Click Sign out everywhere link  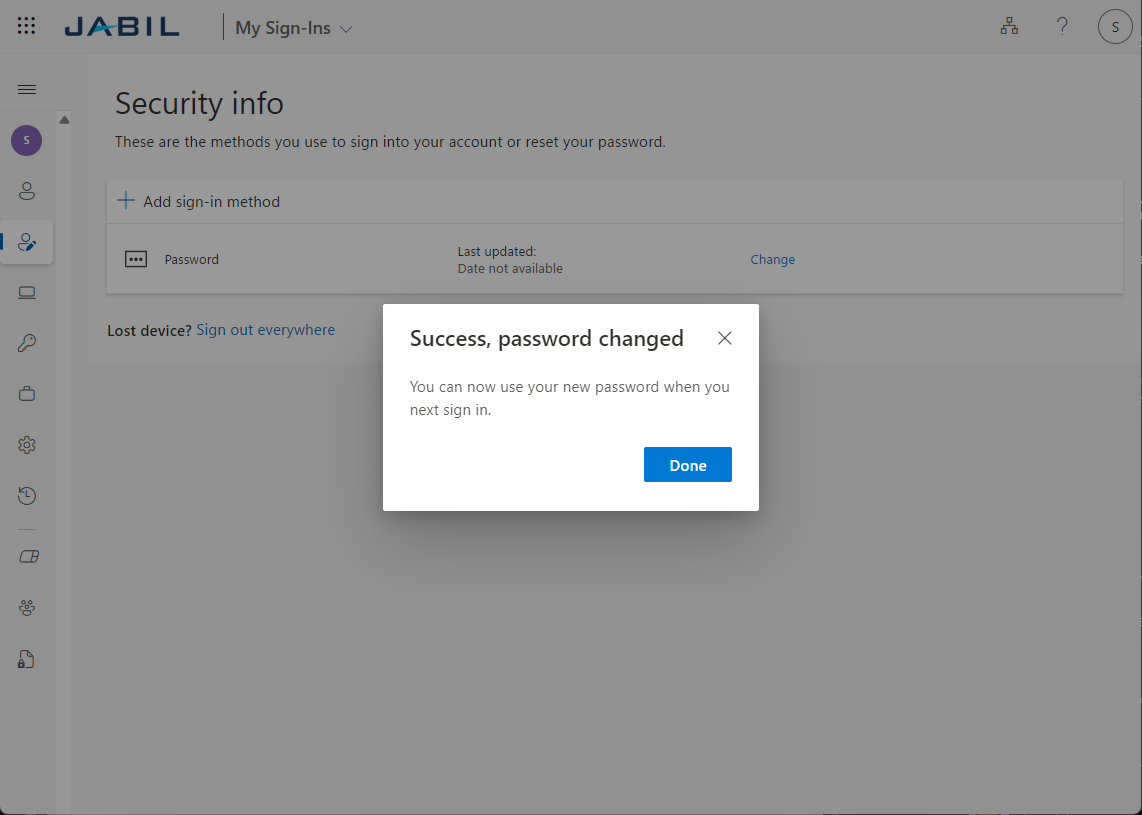[265, 330]
